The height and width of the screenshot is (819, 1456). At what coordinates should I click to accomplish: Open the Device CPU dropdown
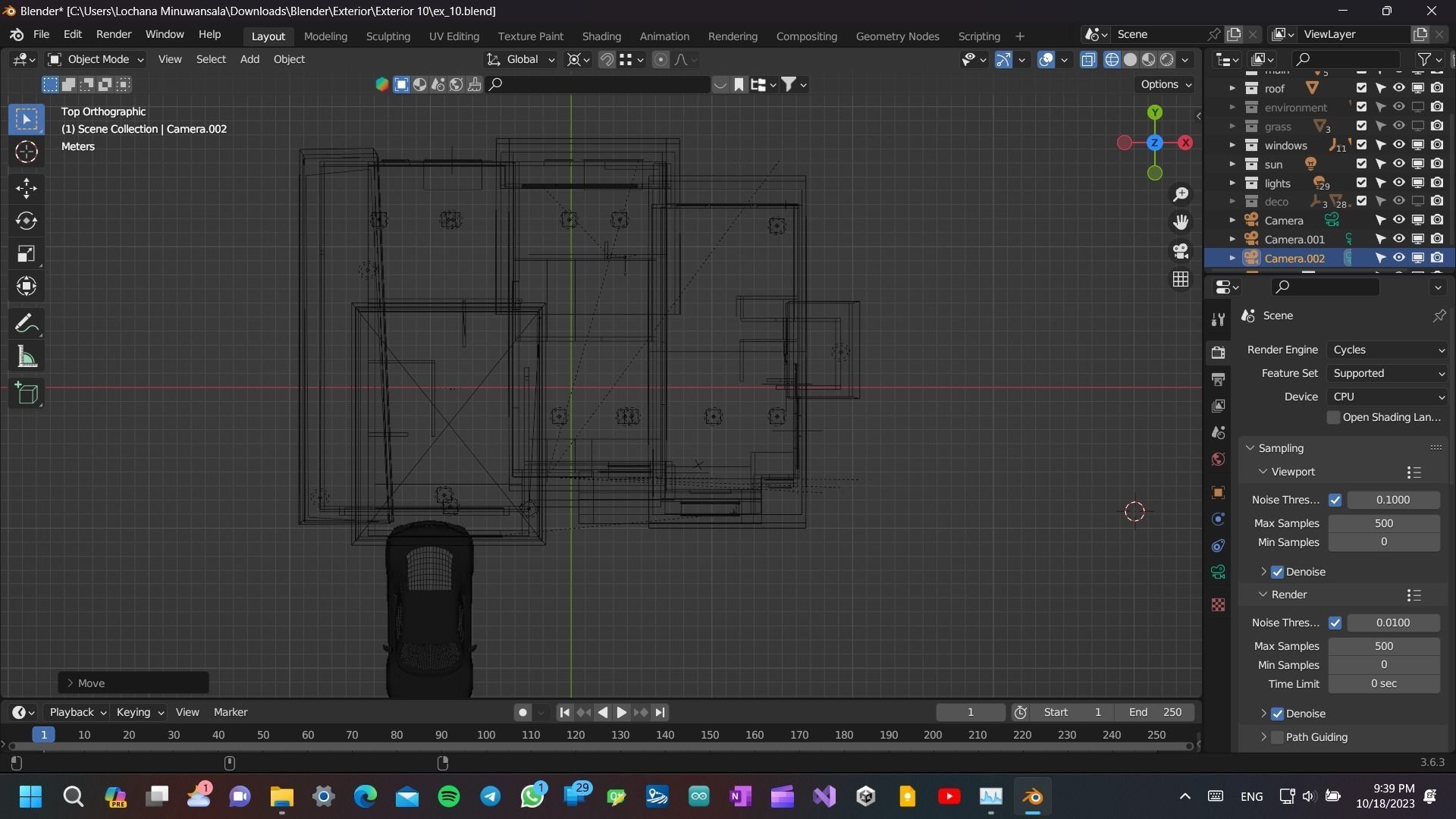click(x=1388, y=397)
